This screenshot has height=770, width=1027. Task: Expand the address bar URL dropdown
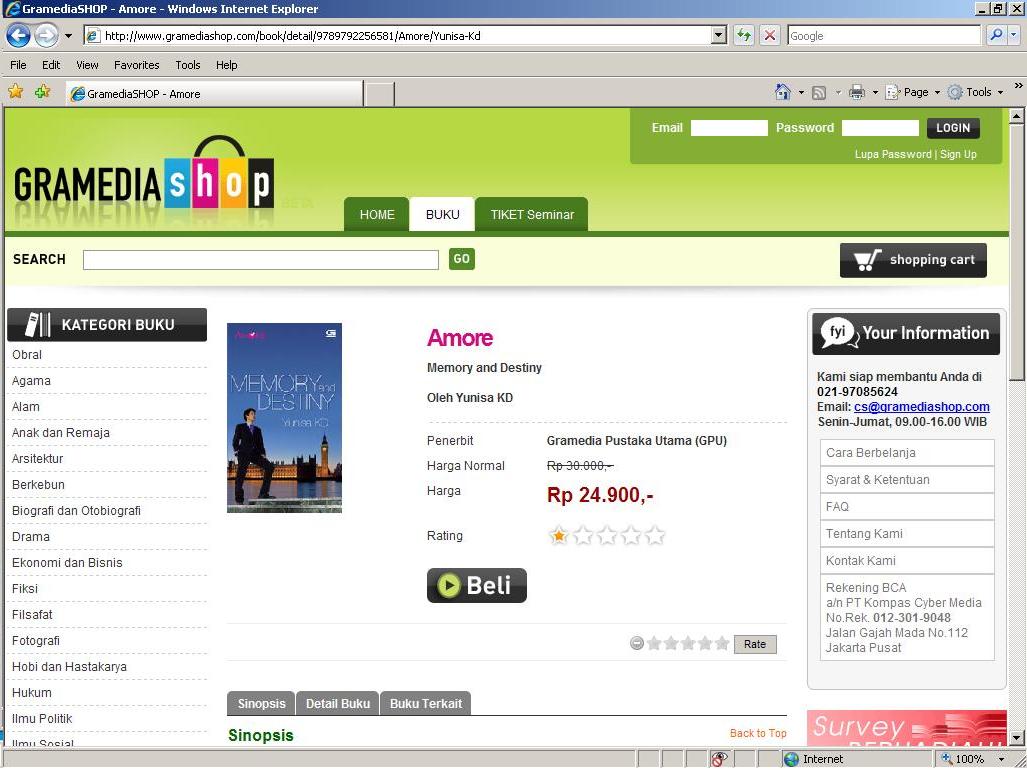click(719, 35)
